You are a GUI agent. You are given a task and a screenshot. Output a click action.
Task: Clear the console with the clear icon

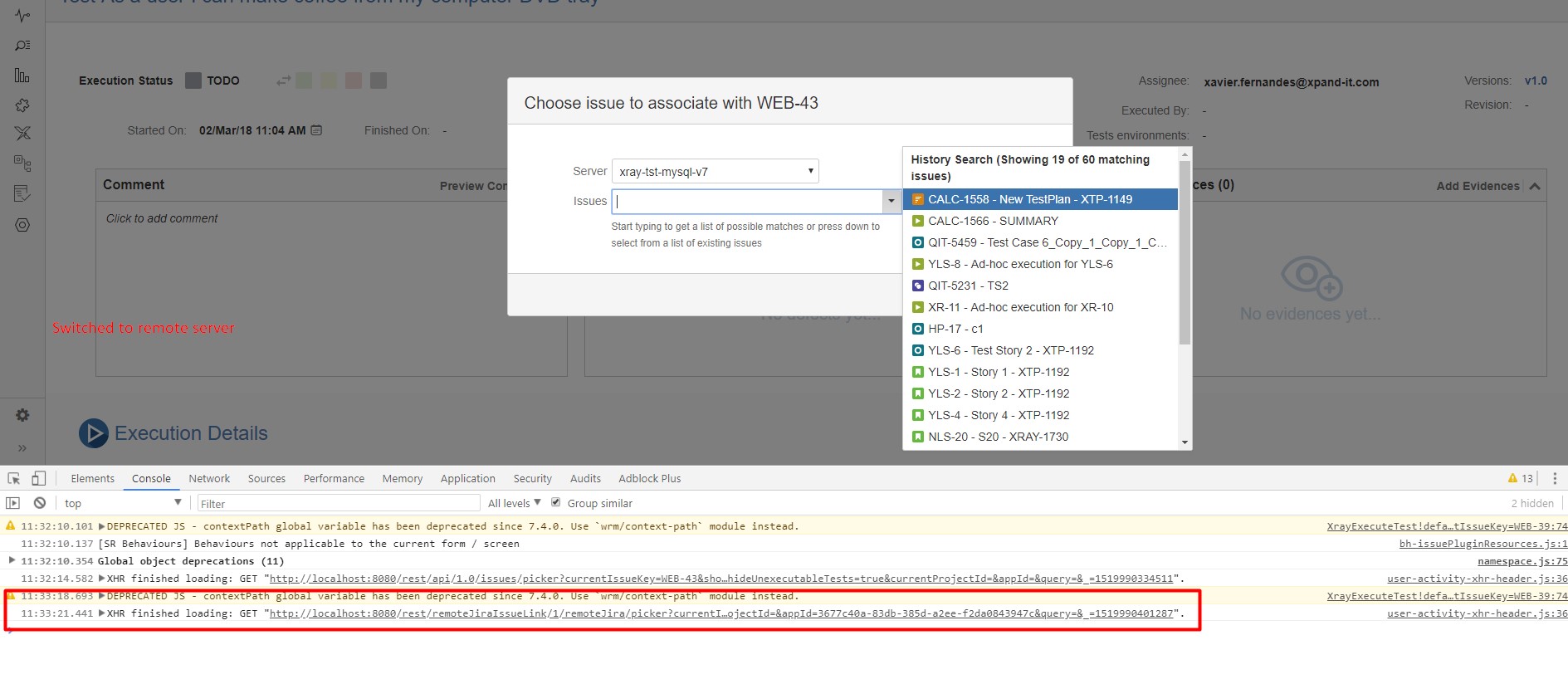39,503
